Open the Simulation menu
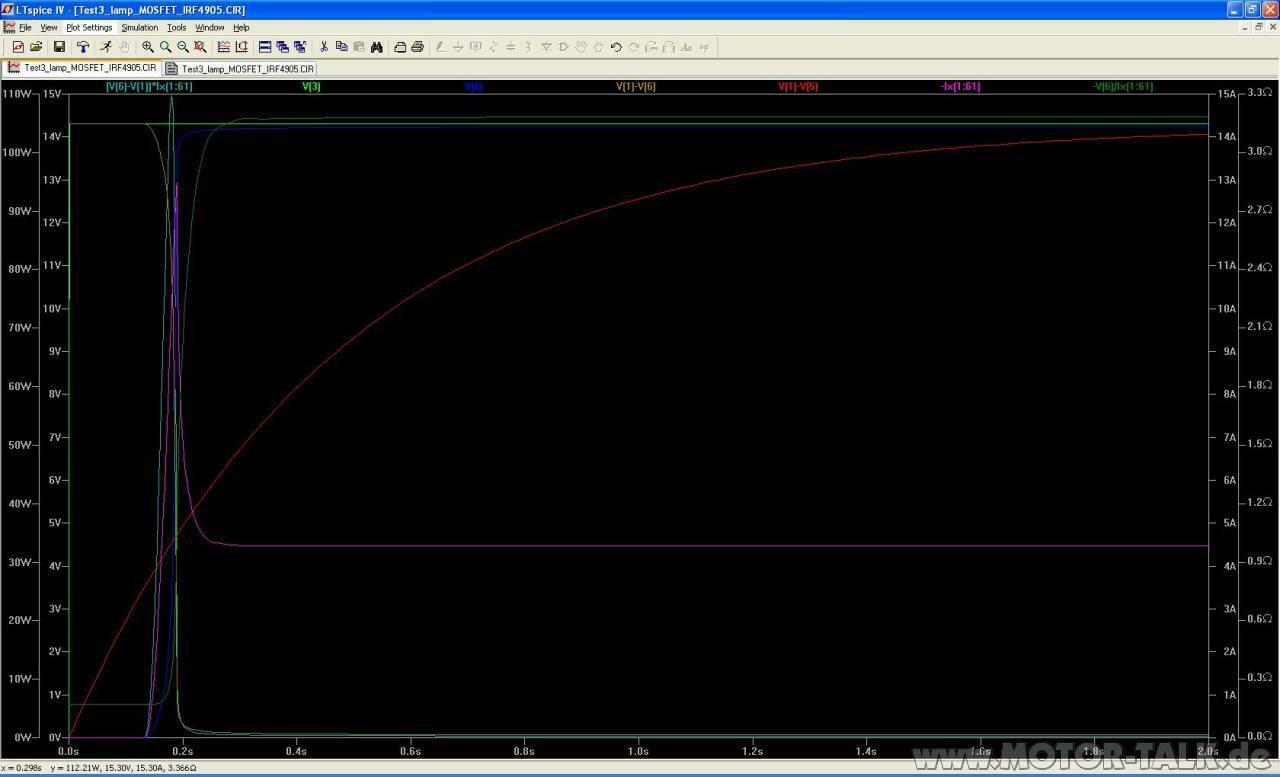 (139, 27)
